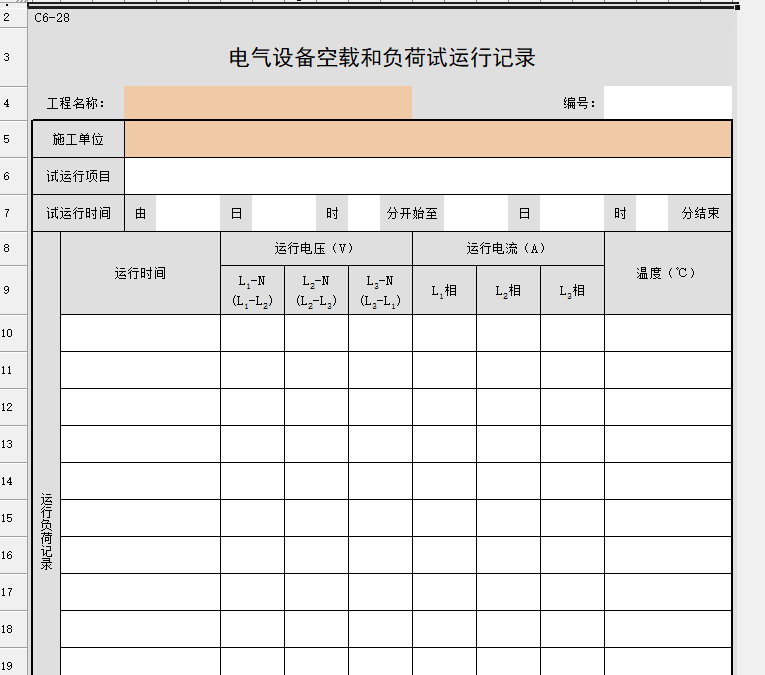Image resolution: width=765 pixels, height=675 pixels.
Task: Select the 温度（℃） header cell
Action: (x=667, y=273)
